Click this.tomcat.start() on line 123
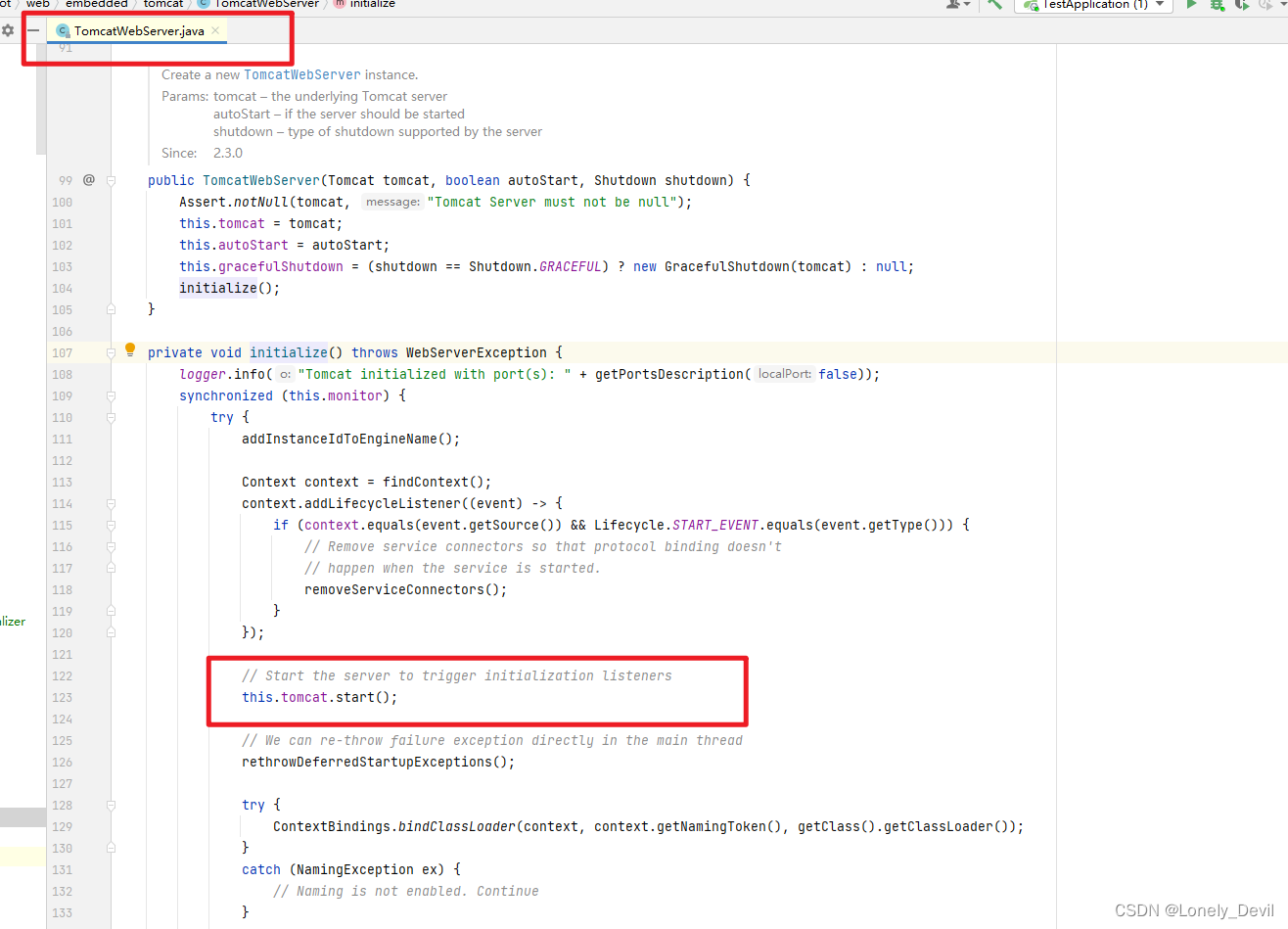The height and width of the screenshot is (929, 1288). point(320,697)
